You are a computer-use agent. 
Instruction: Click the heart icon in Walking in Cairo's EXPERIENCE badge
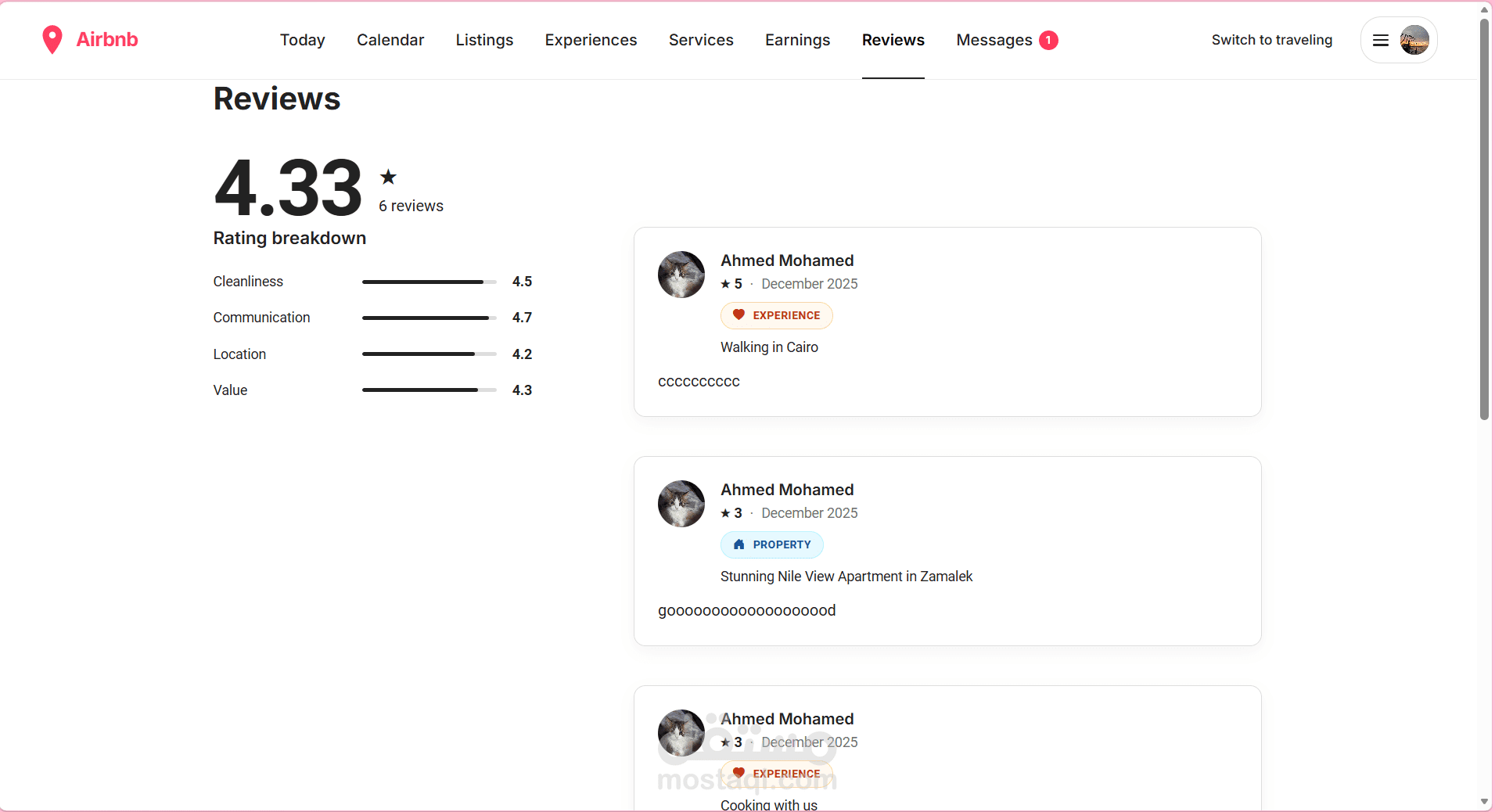coord(739,315)
